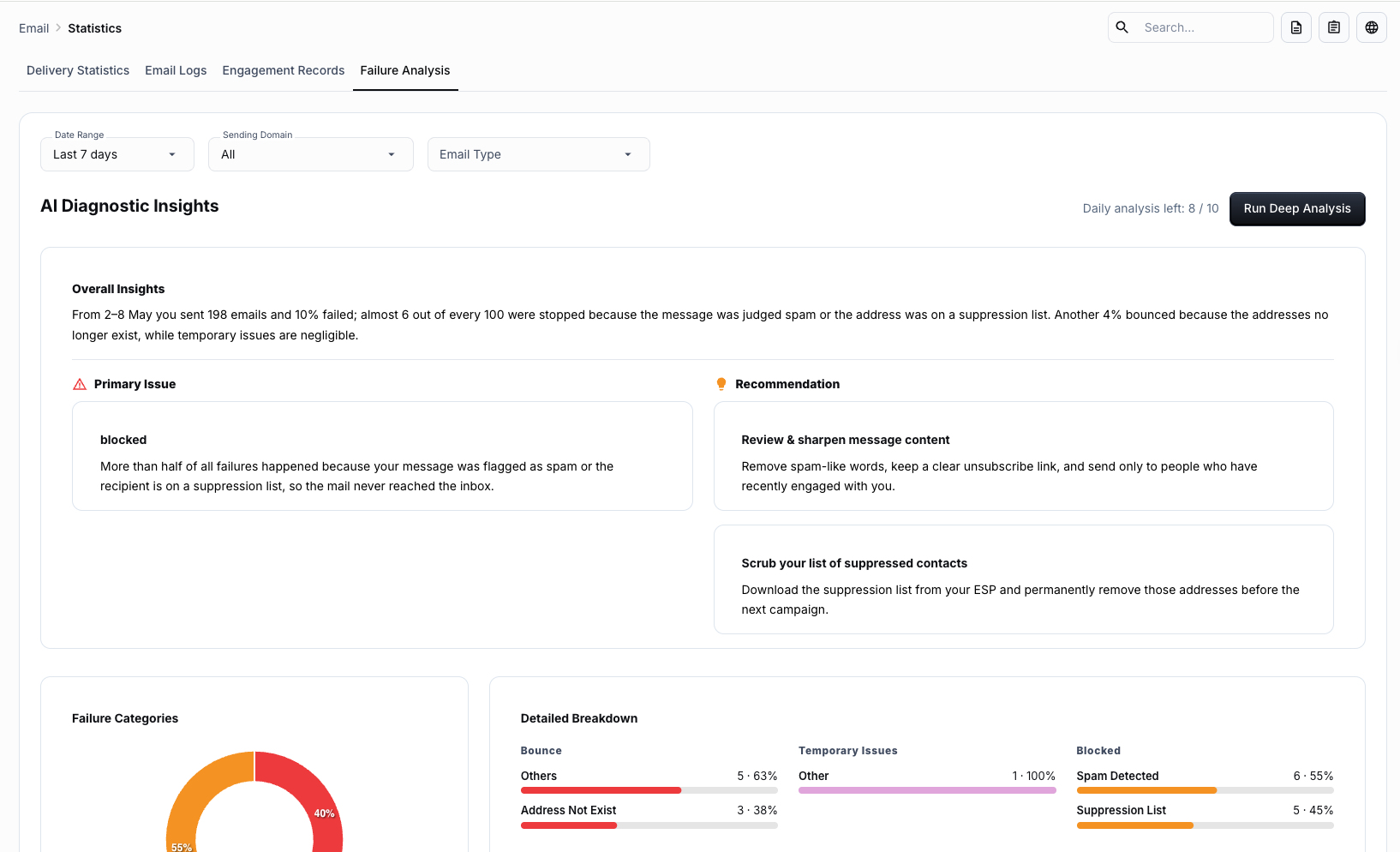The image size is (1400, 852).
Task: Click the Blocked column label
Action: click(x=1098, y=751)
